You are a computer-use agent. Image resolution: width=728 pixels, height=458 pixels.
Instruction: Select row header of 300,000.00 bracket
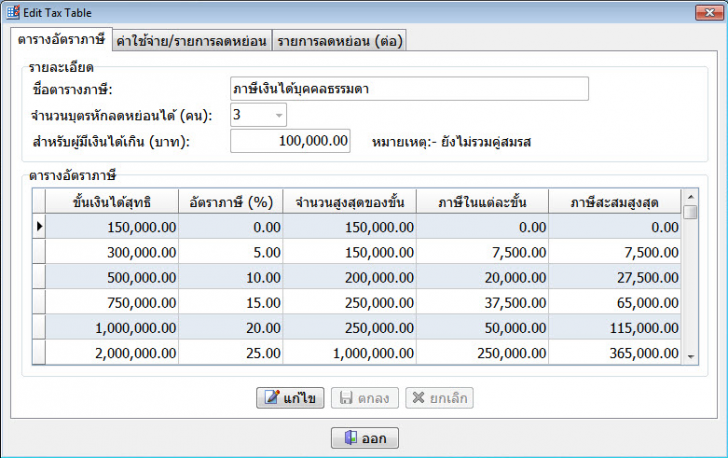click(39, 252)
